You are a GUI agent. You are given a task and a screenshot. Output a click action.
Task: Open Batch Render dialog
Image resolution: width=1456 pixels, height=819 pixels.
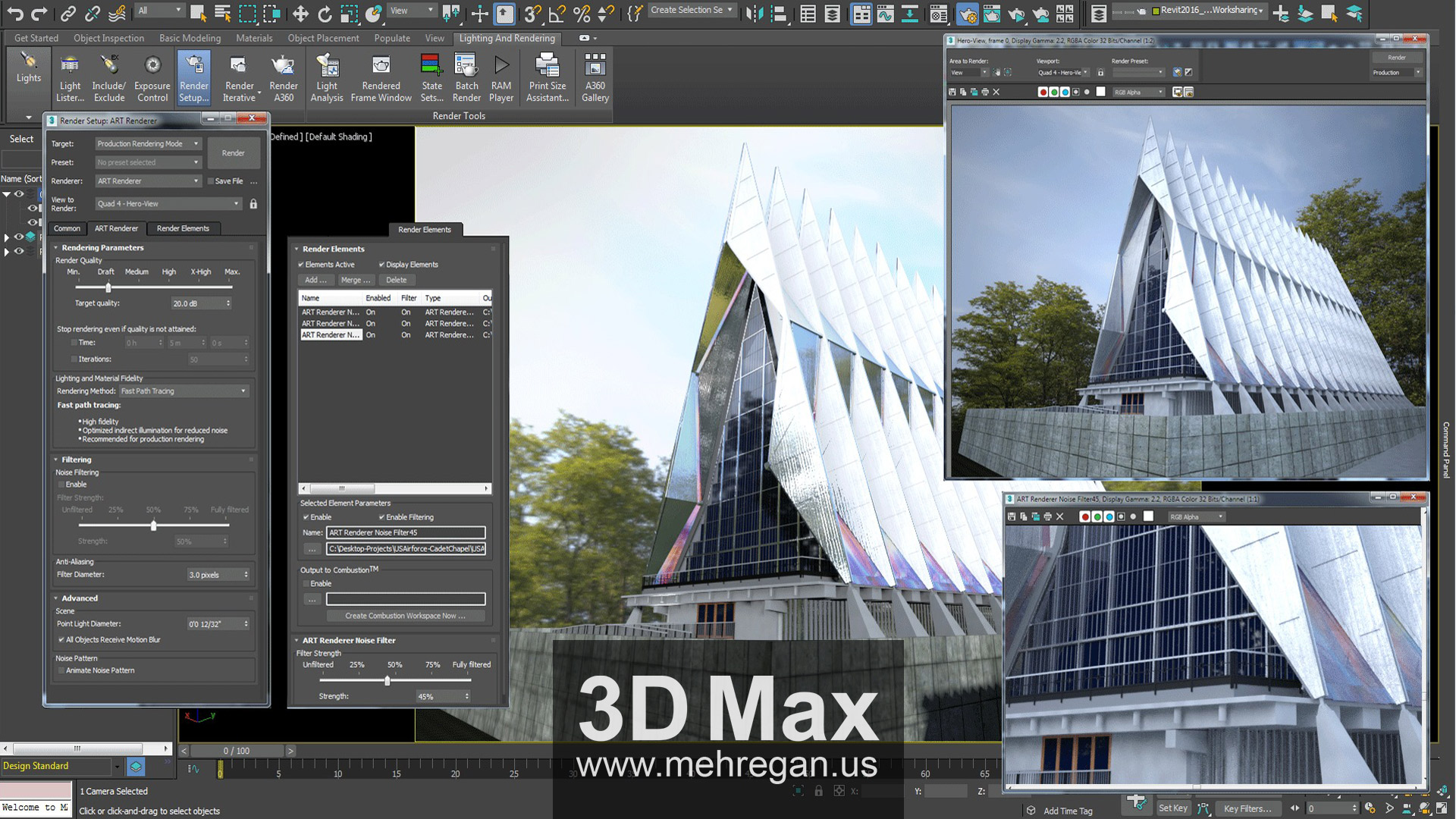click(466, 78)
